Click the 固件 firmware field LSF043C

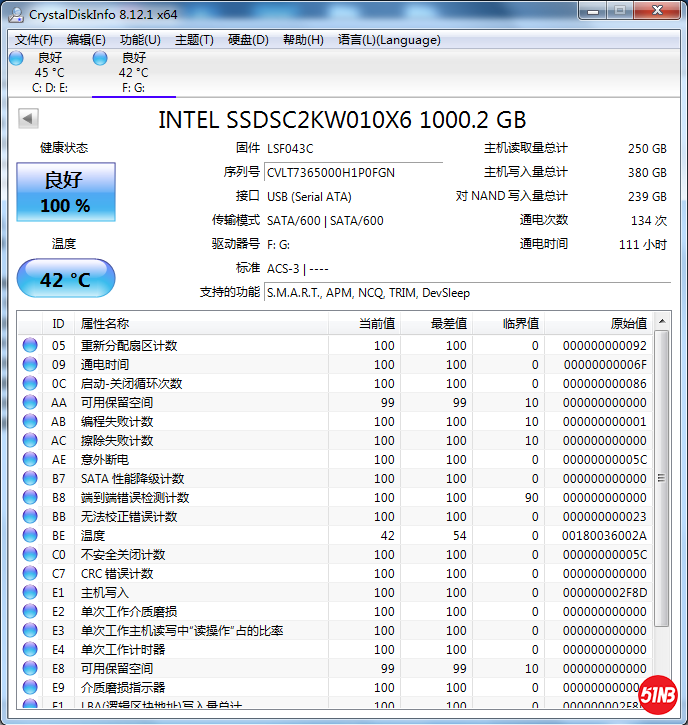[x=353, y=148]
